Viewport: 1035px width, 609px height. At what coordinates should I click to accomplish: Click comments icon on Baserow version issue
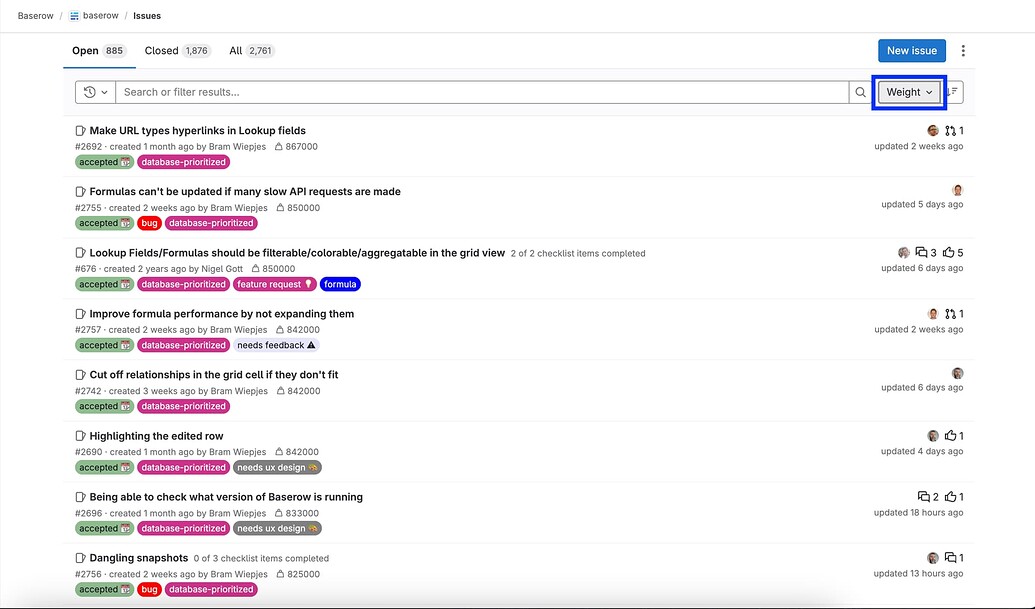(923, 497)
